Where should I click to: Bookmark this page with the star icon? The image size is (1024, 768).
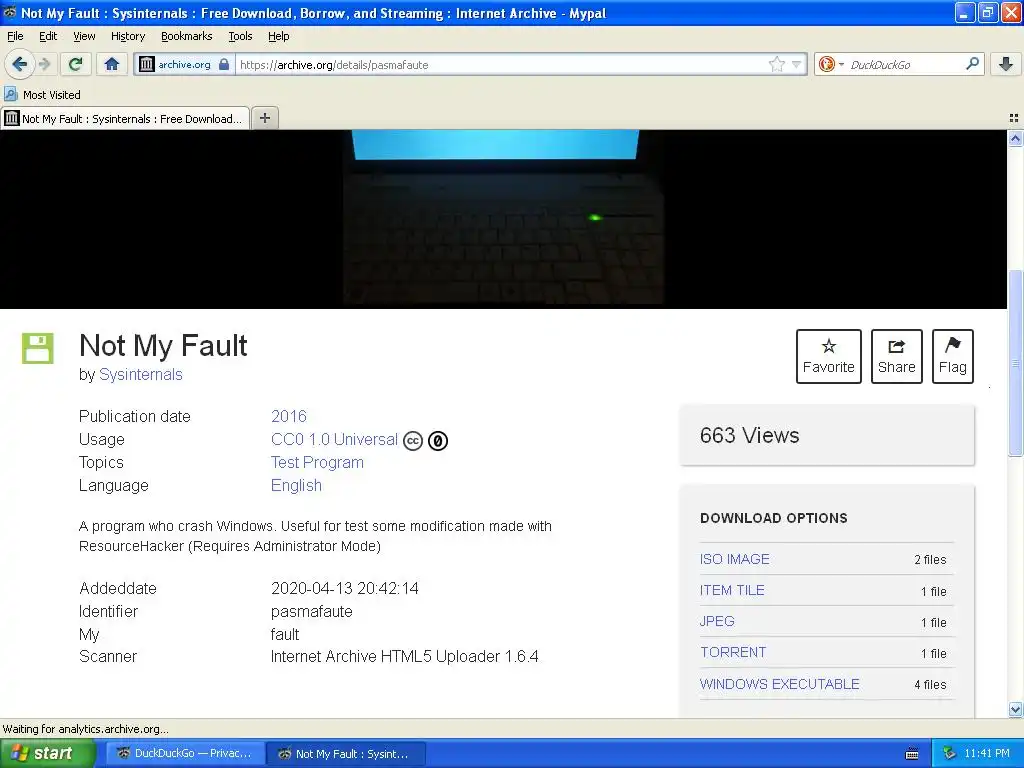(x=776, y=64)
